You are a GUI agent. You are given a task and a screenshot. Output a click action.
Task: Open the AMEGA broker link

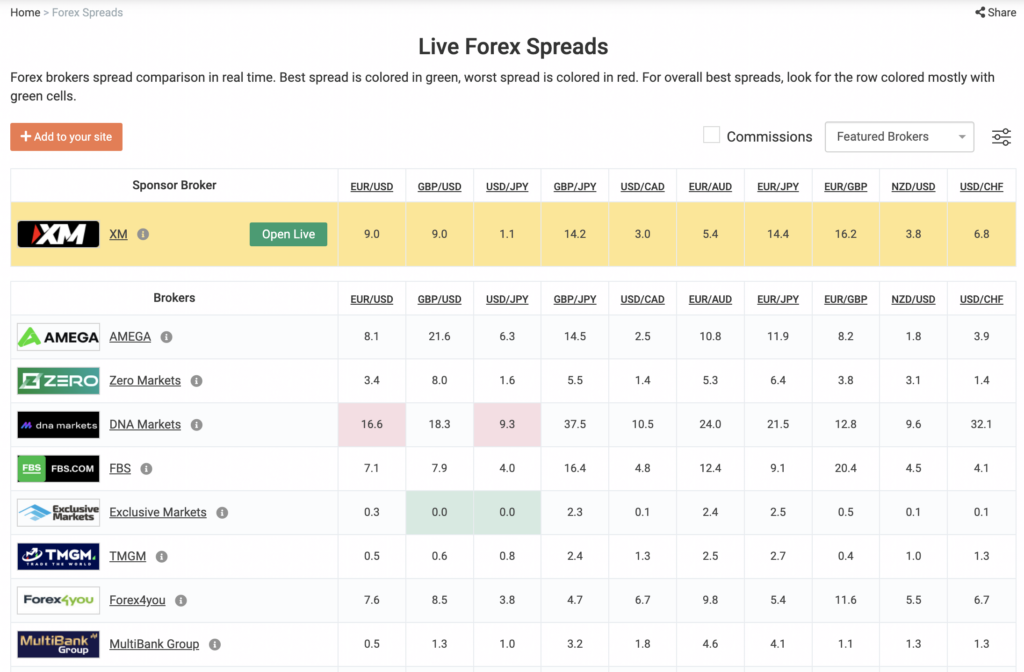130,337
